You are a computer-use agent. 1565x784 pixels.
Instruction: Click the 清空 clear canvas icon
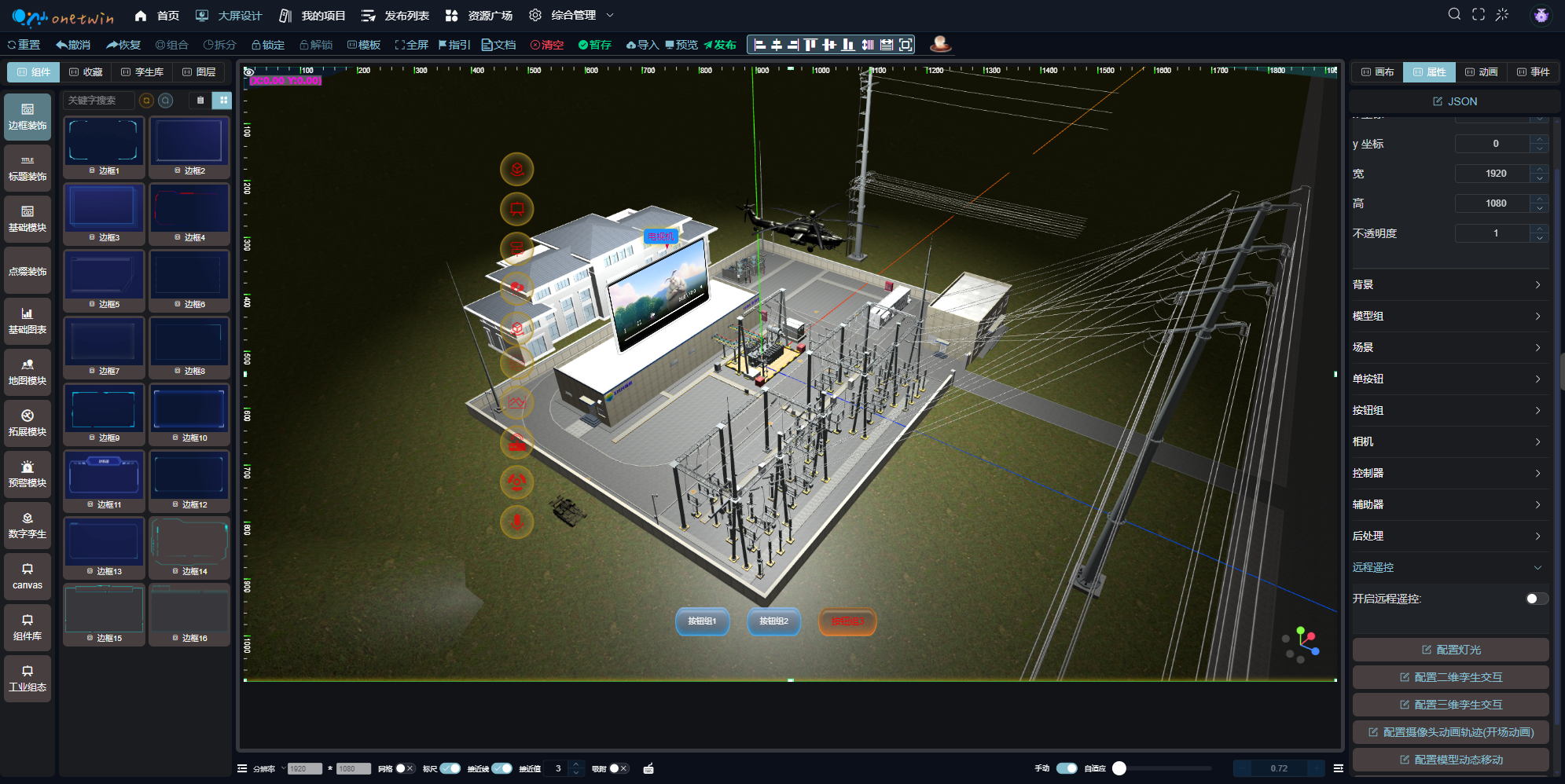(535, 45)
